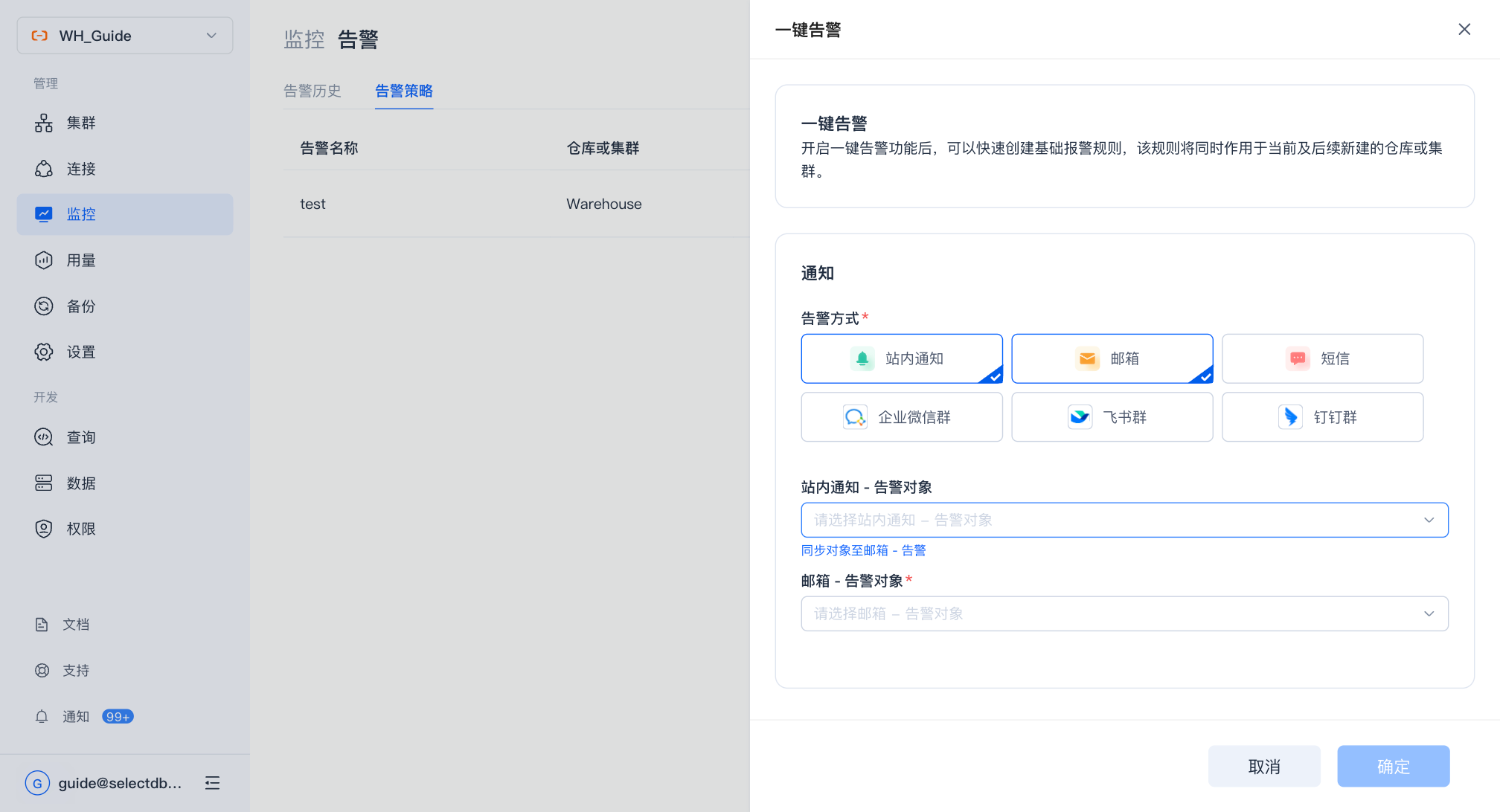1500x812 pixels.
Task: Switch to the 告警历史 tab
Action: point(312,91)
